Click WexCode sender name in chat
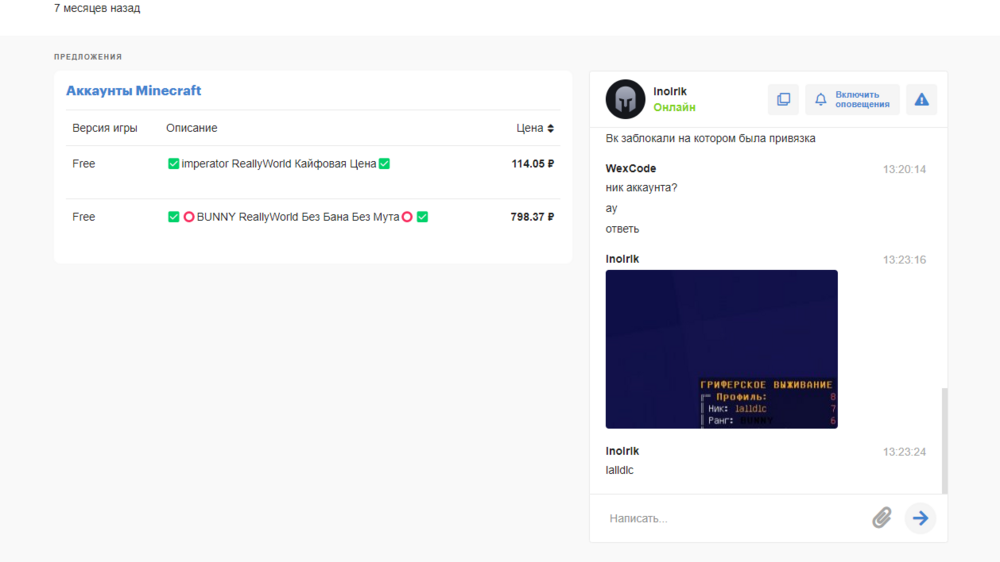This screenshot has width=1000, height=562. tap(631, 168)
